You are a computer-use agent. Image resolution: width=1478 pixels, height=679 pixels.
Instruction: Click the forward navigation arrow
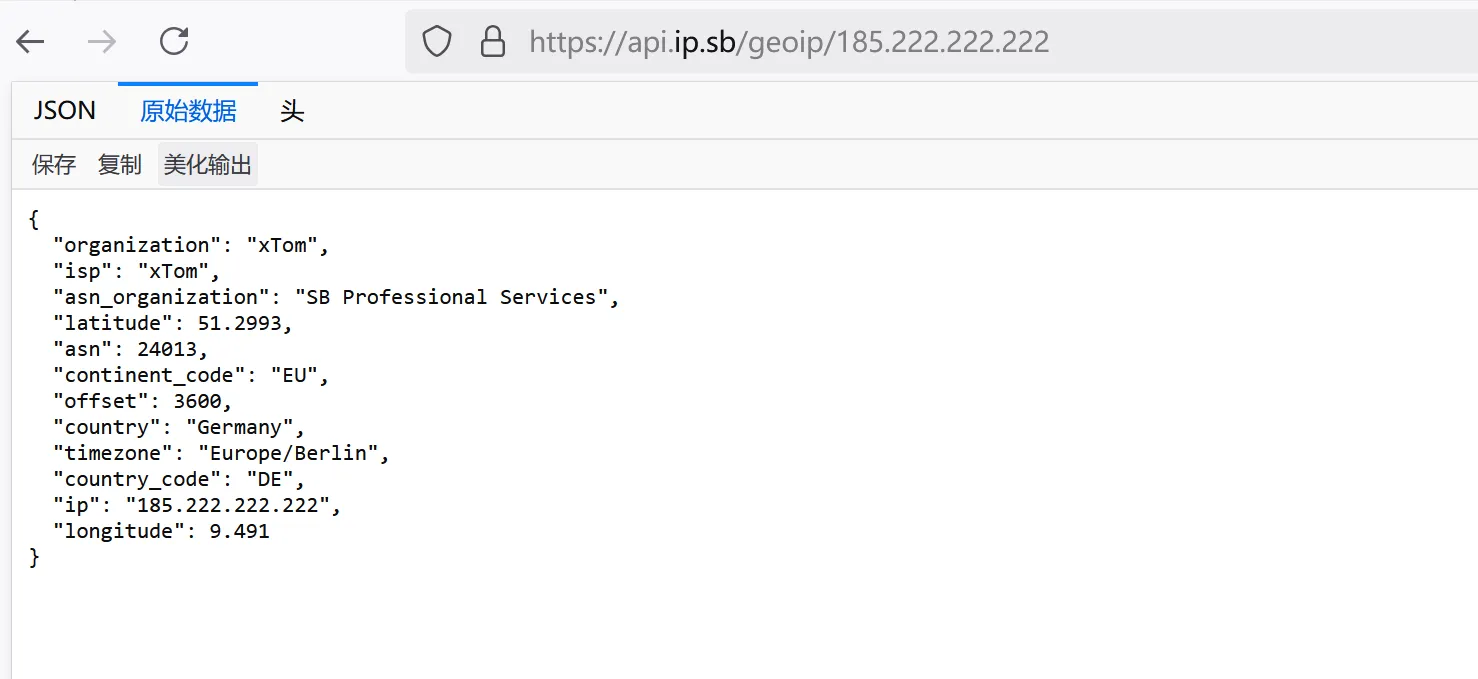(x=101, y=41)
